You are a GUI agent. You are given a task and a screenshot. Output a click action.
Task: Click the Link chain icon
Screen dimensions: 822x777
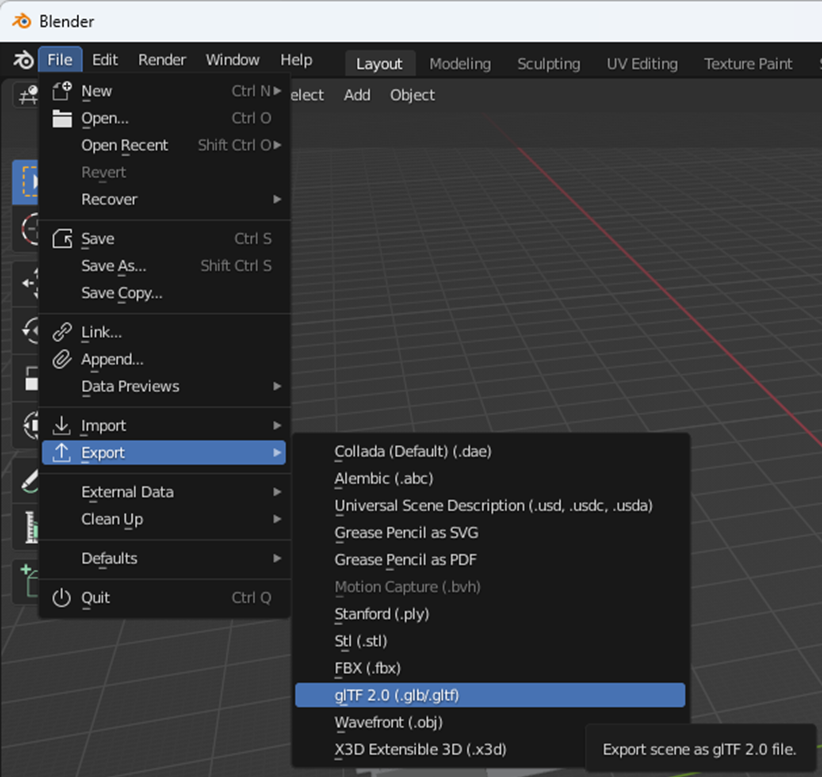pos(63,332)
